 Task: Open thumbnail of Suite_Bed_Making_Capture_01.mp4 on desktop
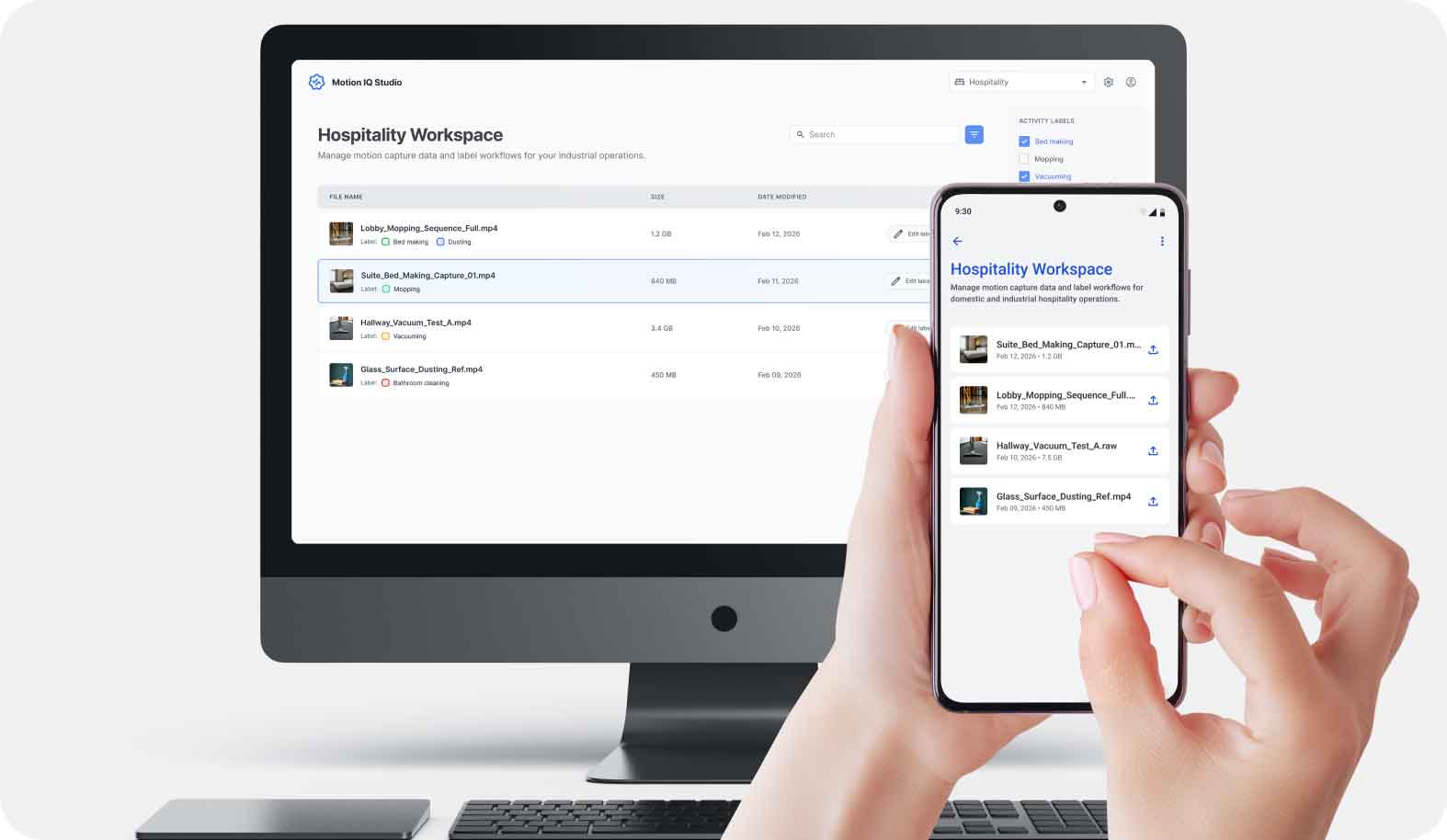click(x=341, y=280)
